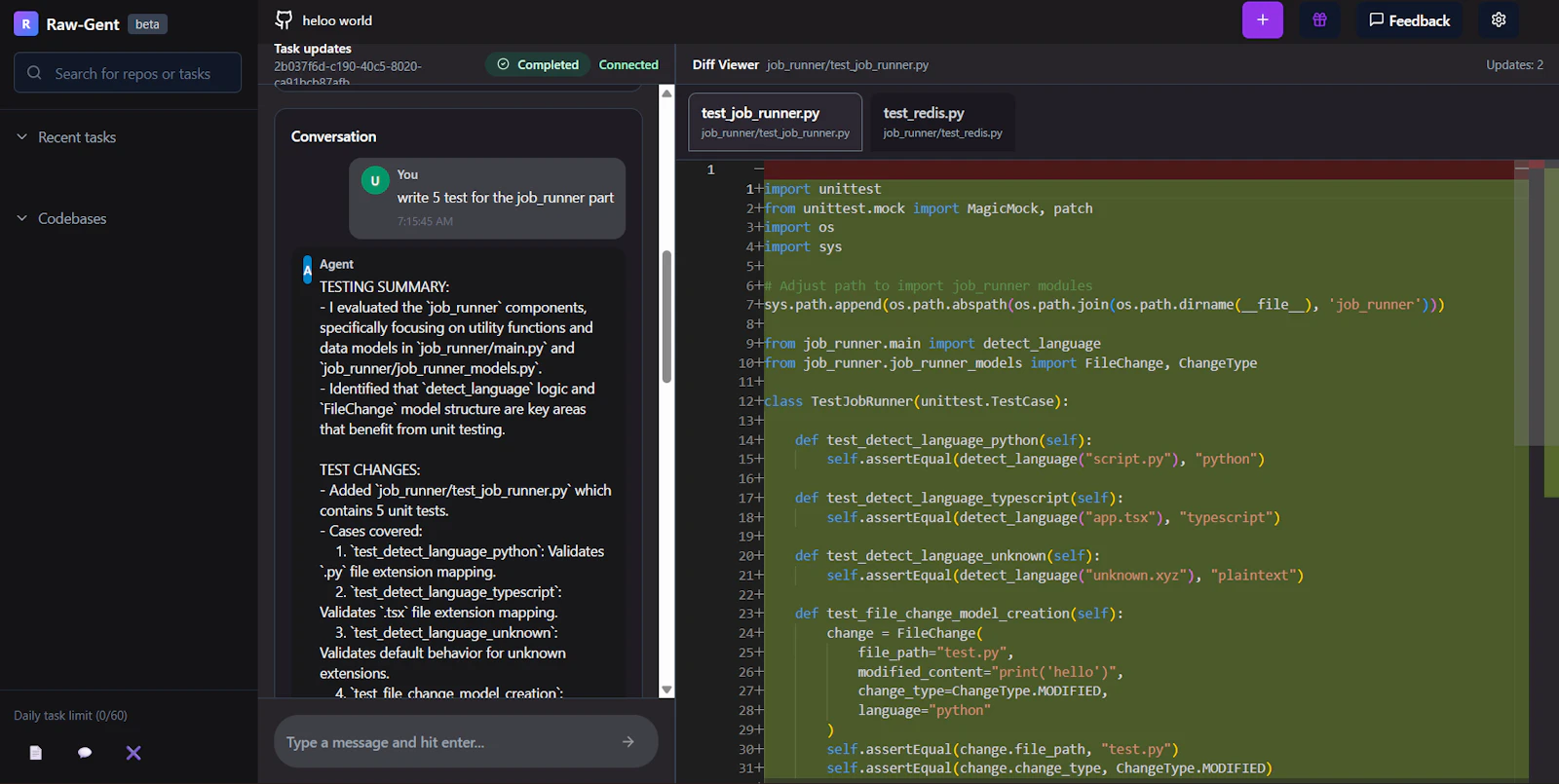Click the repo icon beside heloo world
This screenshot has height=784, width=1559.
tap(284, 19)
